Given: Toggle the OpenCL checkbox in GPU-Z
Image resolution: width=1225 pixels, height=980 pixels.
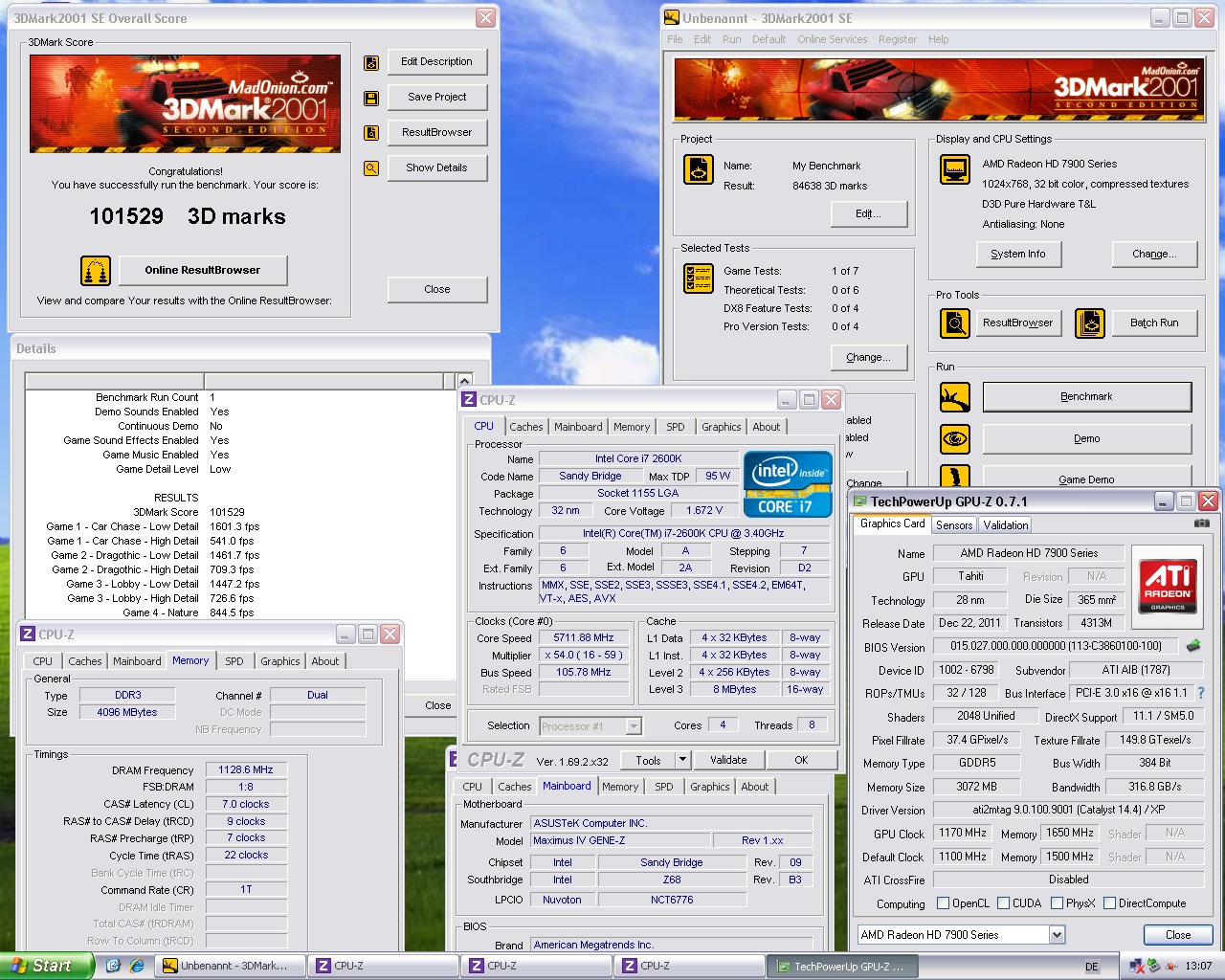Looking at the screenshot, I should click(x=943, y=903).
